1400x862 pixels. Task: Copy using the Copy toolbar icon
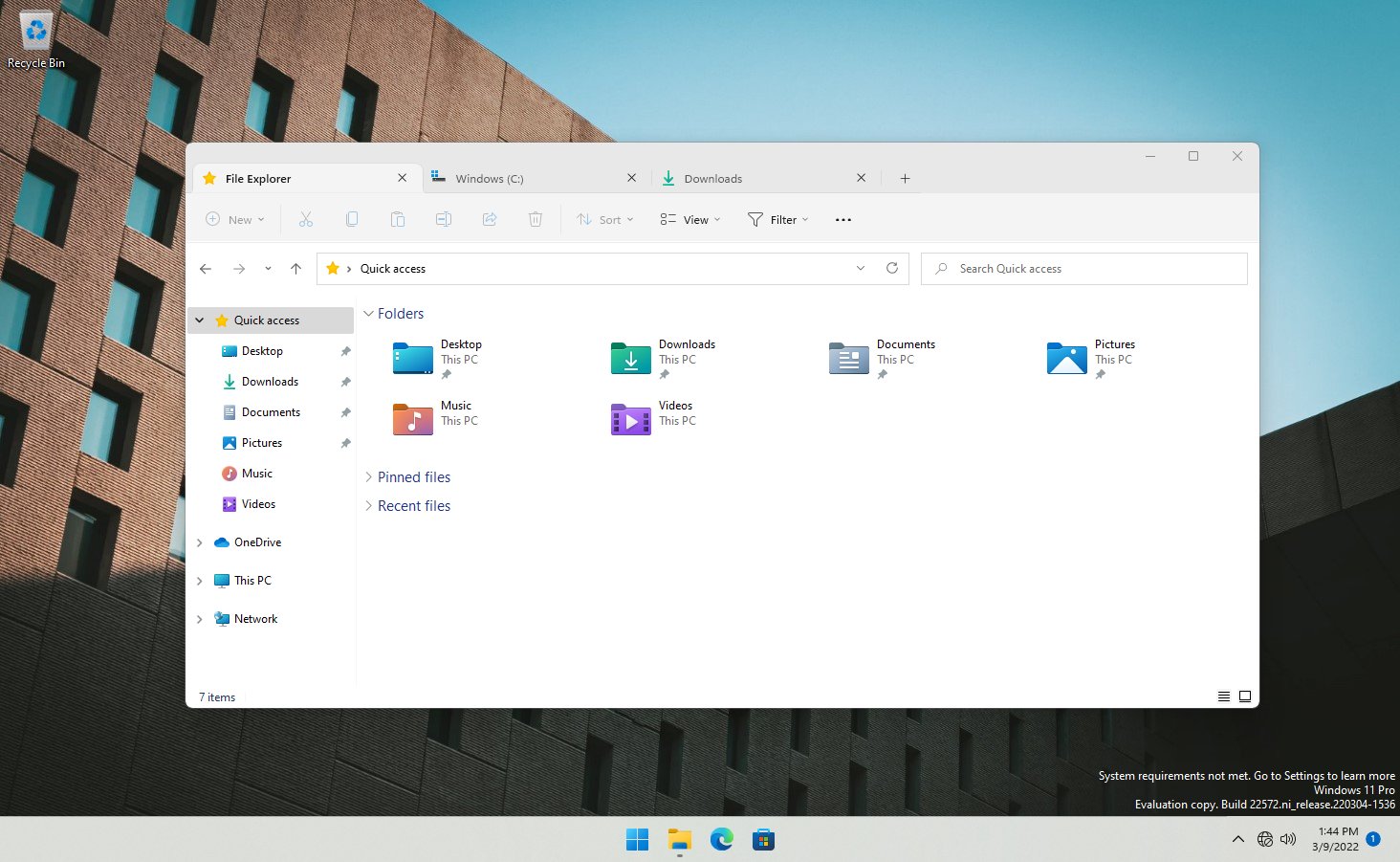tap(352, 219)
